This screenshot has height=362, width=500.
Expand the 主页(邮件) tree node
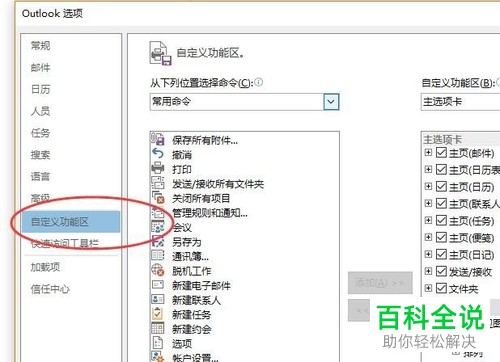(428, 153)
